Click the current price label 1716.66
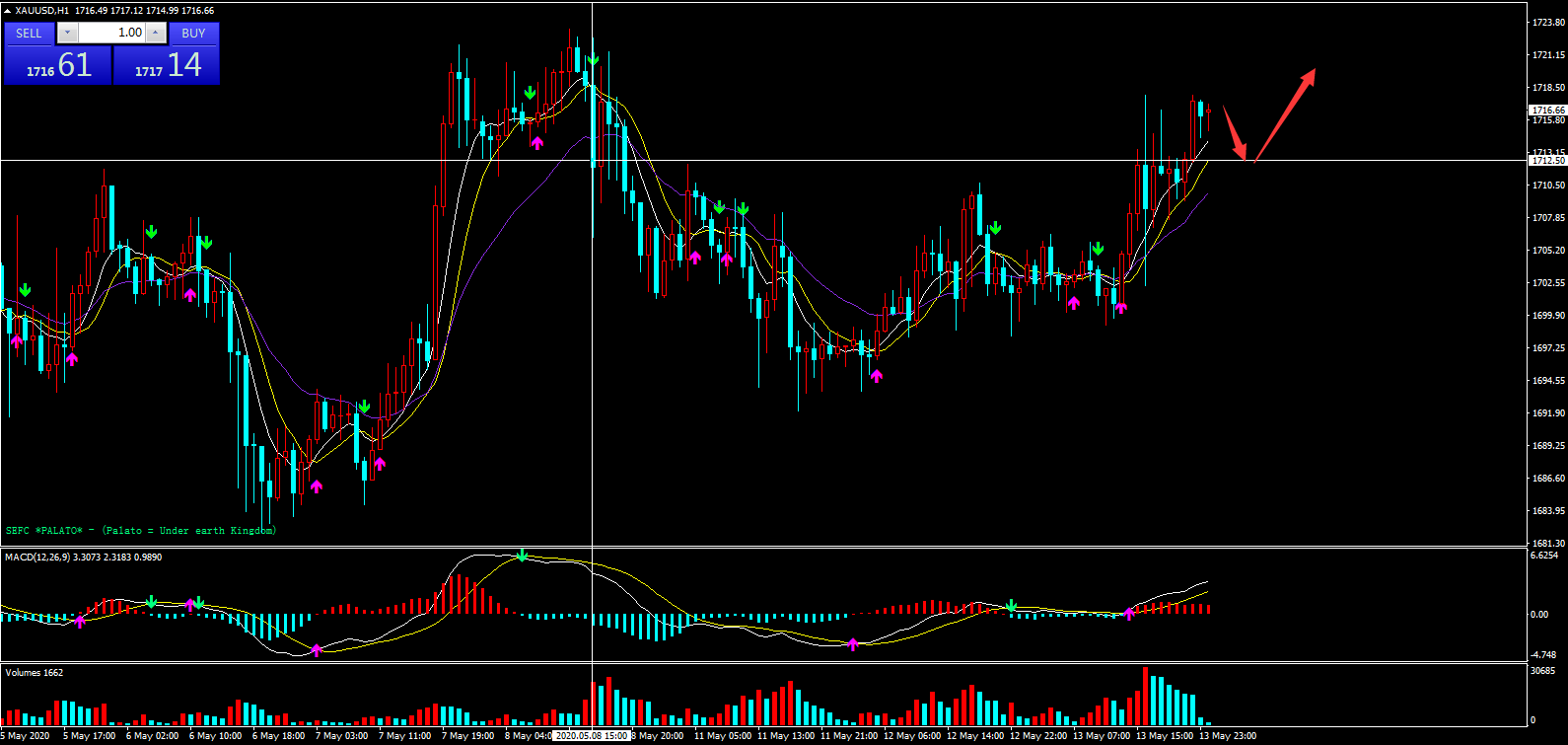1568x745 pixels. (1546, 111)
